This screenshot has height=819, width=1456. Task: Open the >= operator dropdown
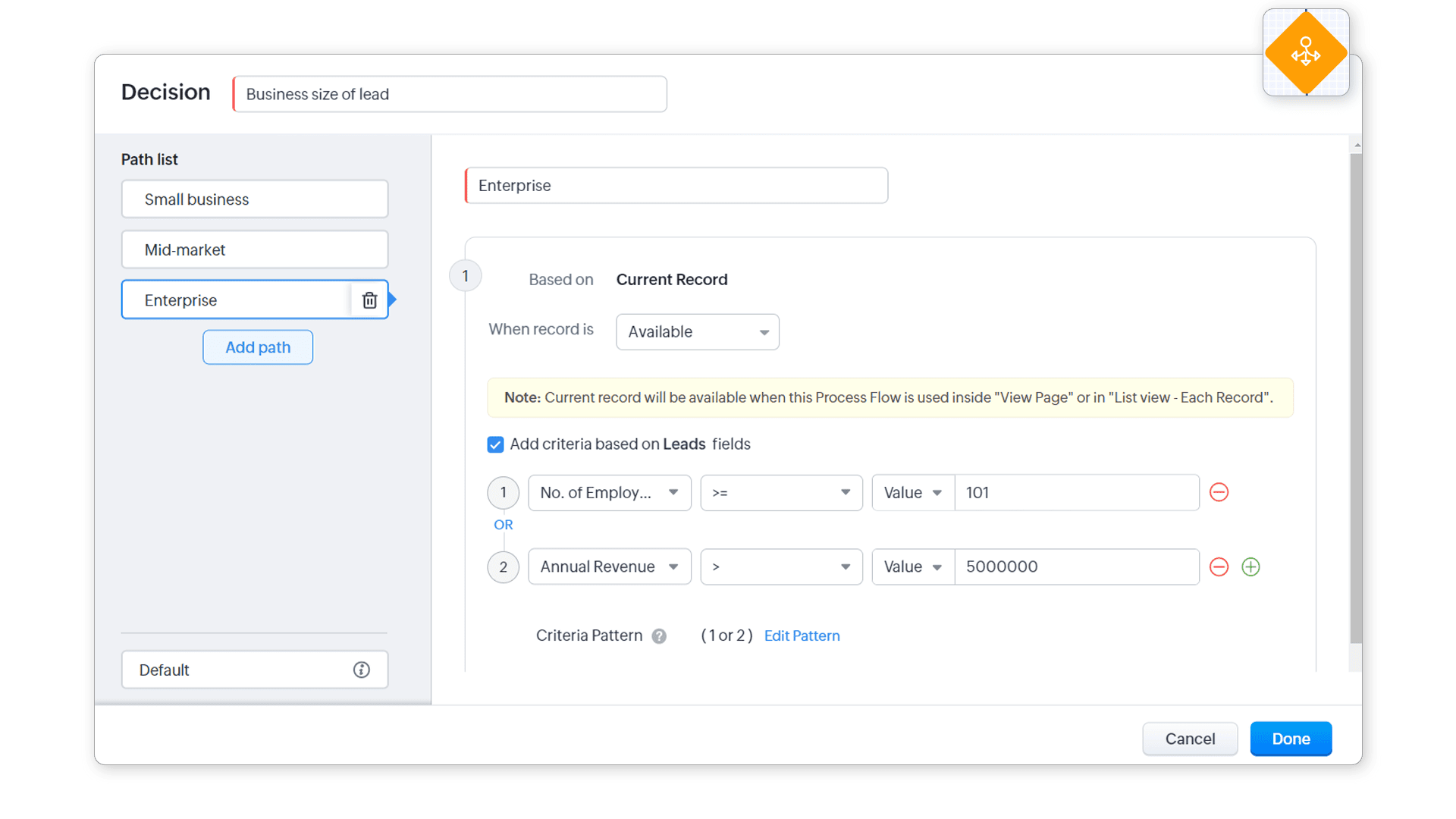781,493
